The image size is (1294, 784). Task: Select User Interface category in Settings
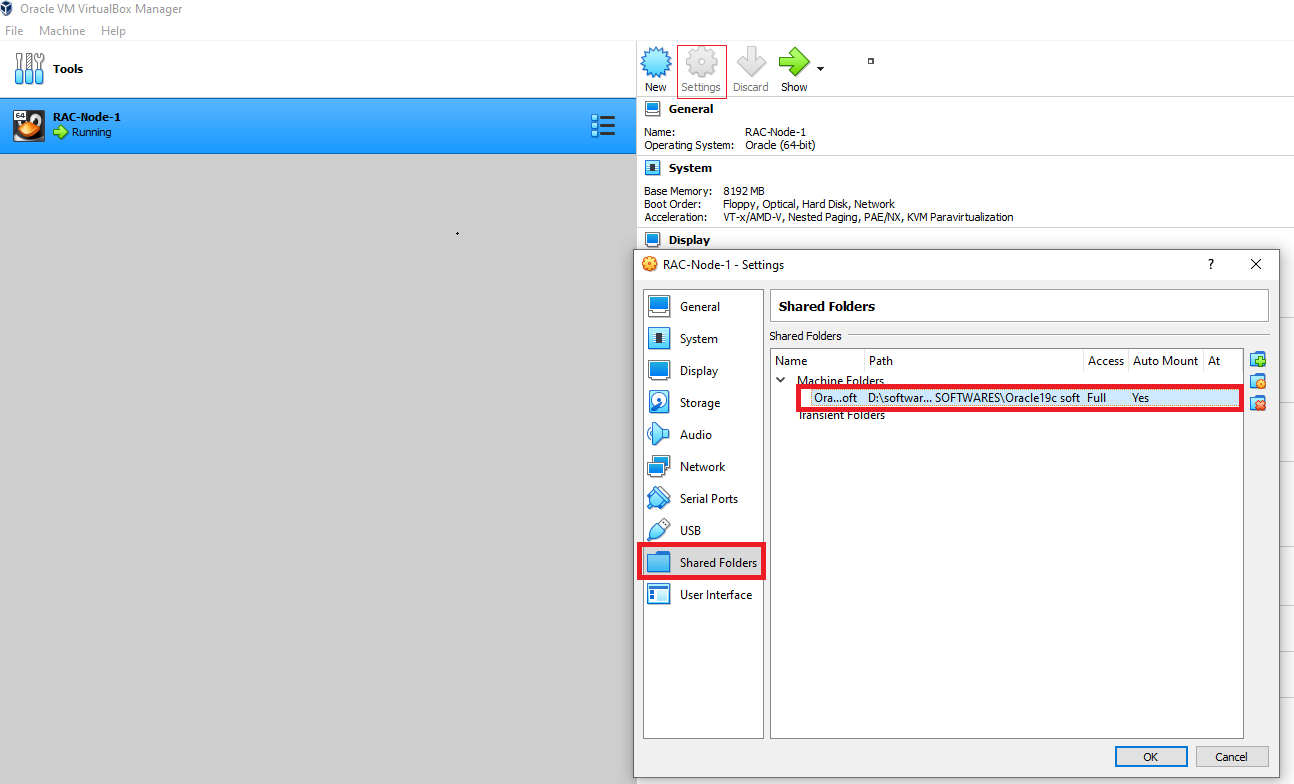point(703,595)
